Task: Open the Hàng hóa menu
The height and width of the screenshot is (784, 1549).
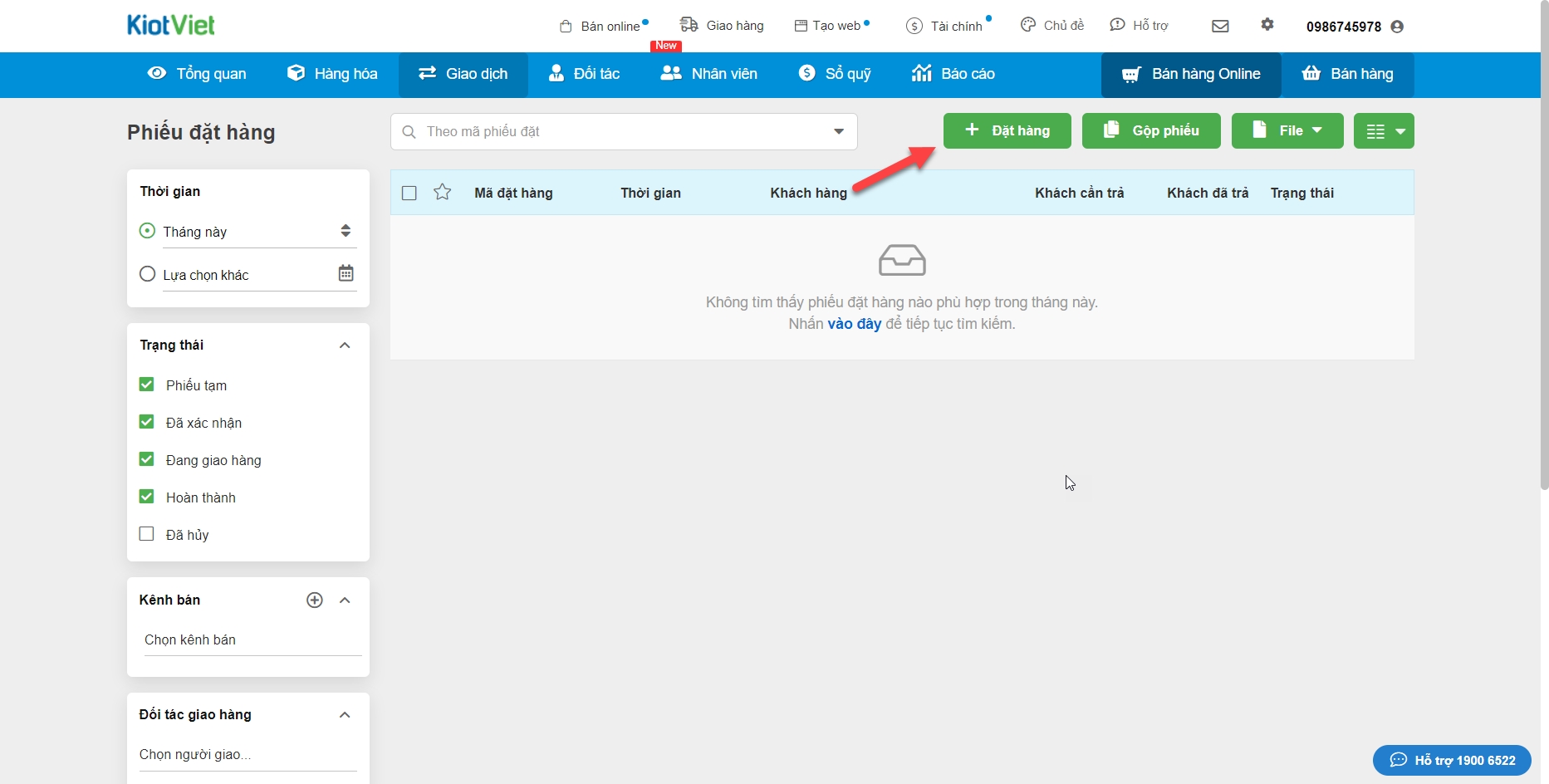Action: tap(332, 74)
